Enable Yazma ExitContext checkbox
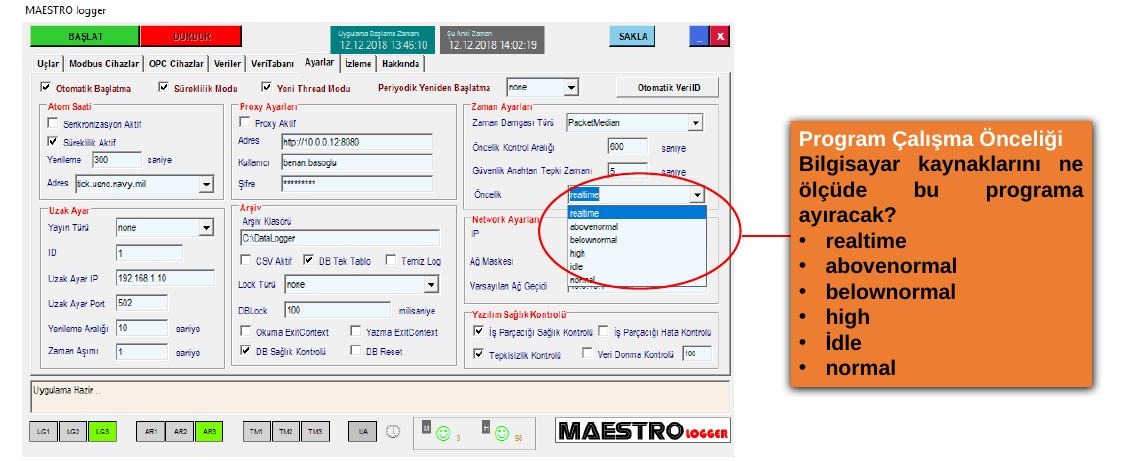This screenshot has width=1134, height=461. tap(355, 331)
